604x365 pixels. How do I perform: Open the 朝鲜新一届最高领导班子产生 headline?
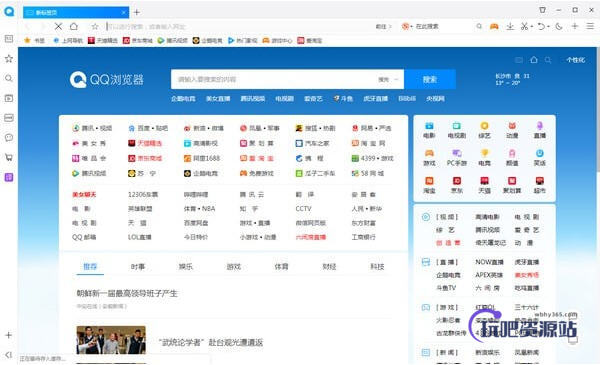click(127, 293)
